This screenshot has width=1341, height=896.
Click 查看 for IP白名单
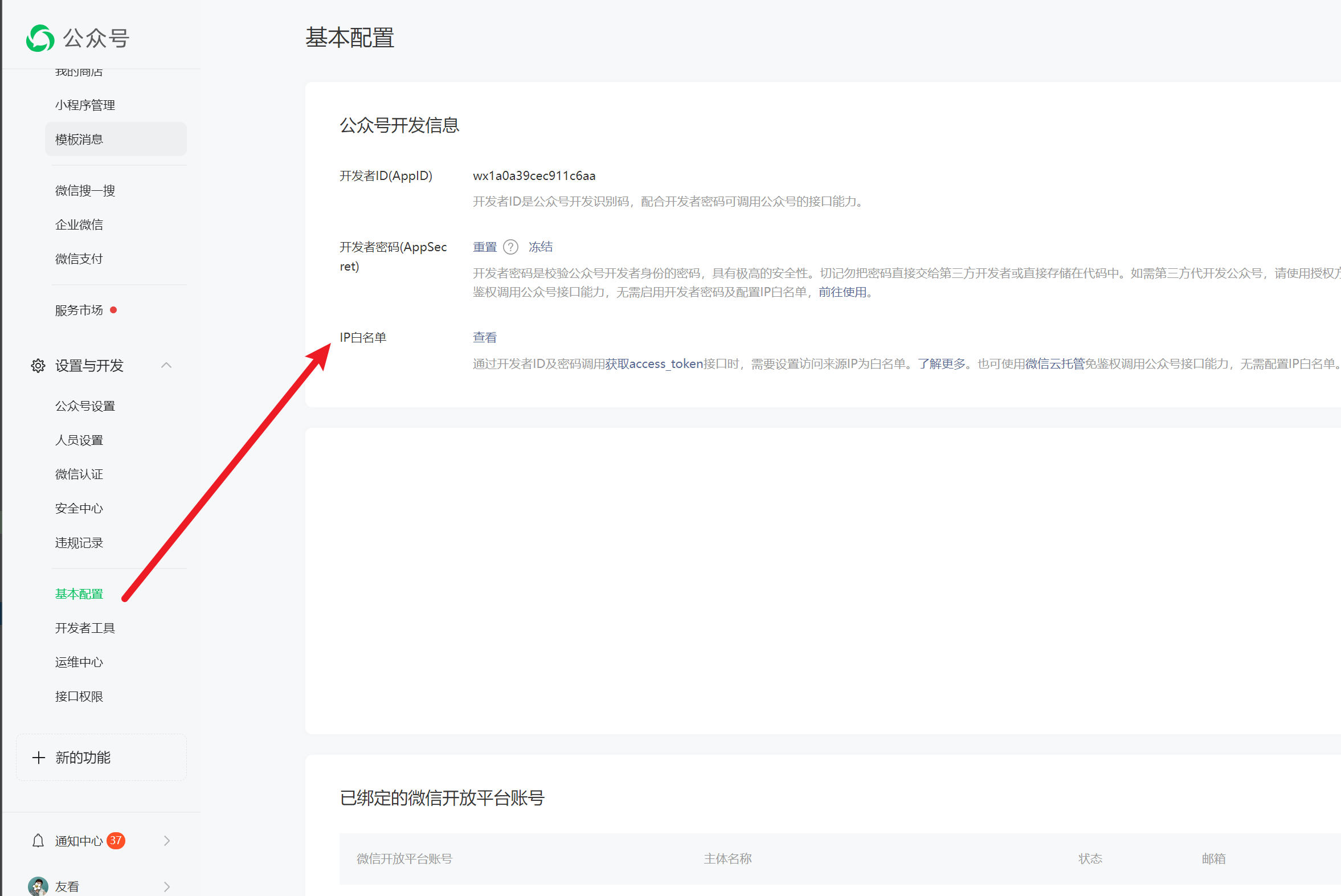pyautogui.click(x=485, y=338)
